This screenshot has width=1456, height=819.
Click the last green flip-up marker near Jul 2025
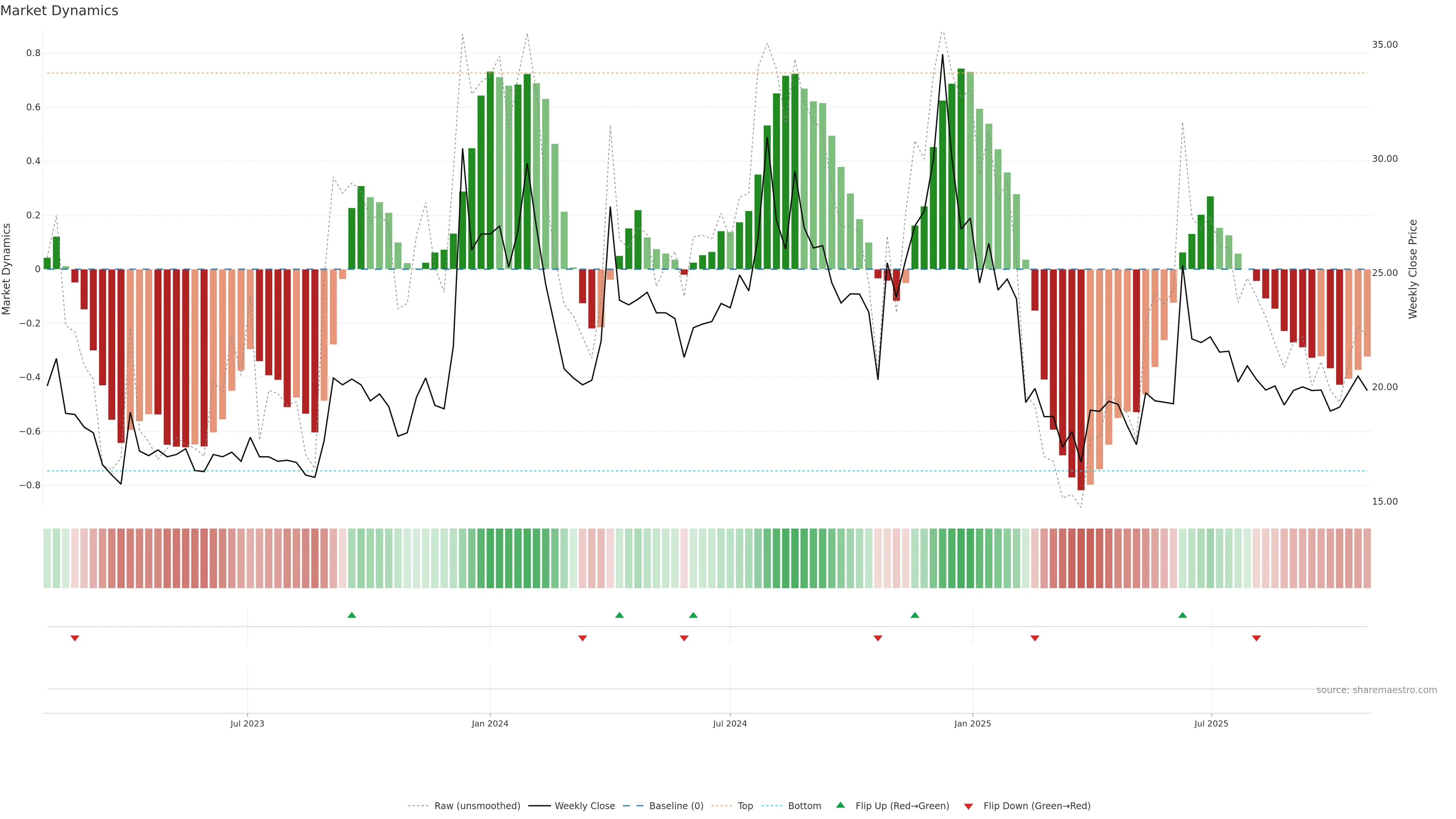[x=1183, y=615]
